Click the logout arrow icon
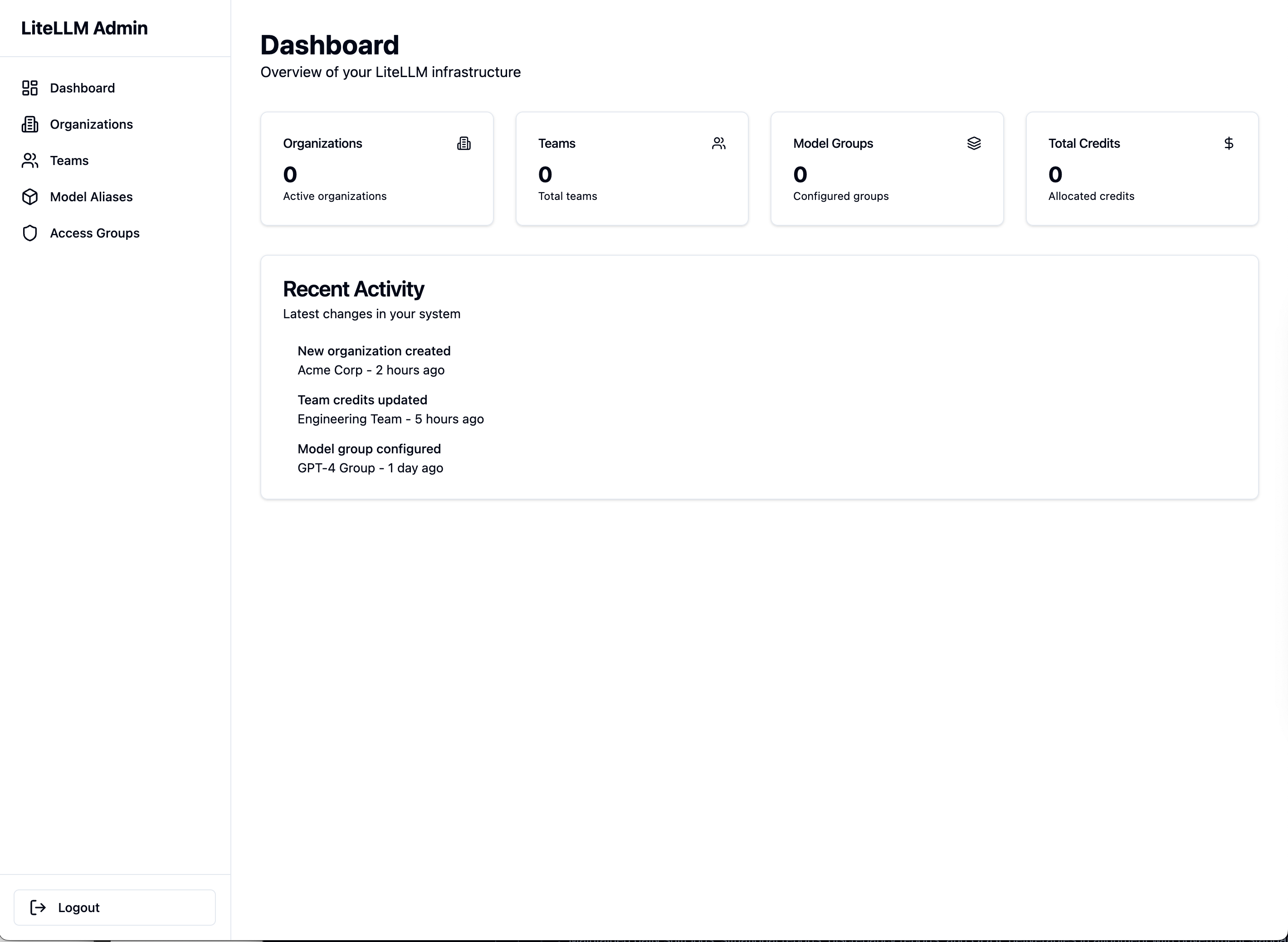The height and width of the screenshot is (942, 1288). (x=38, y=907)
